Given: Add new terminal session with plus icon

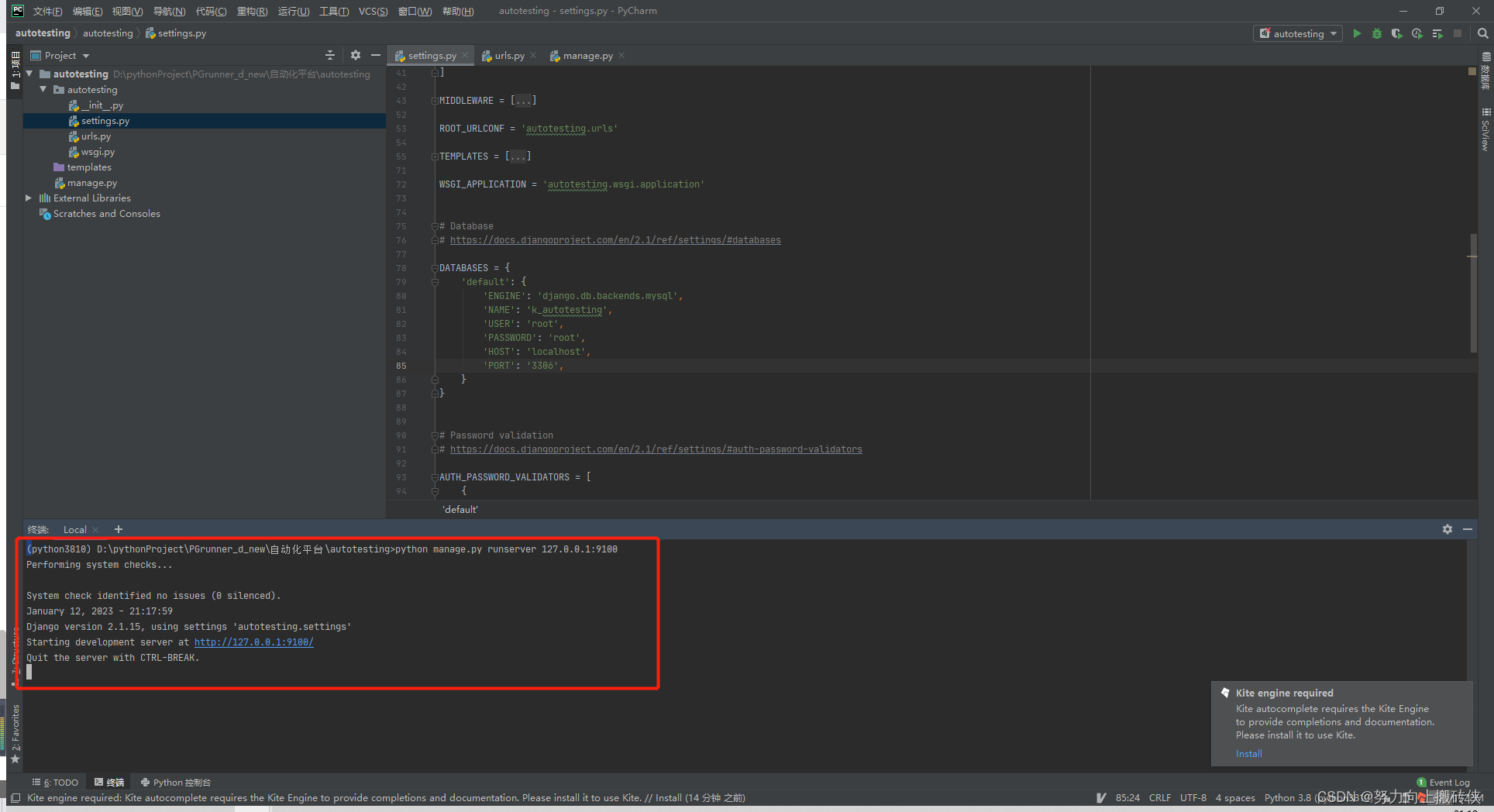Looking at the screenshot, I should click(119, 529).
